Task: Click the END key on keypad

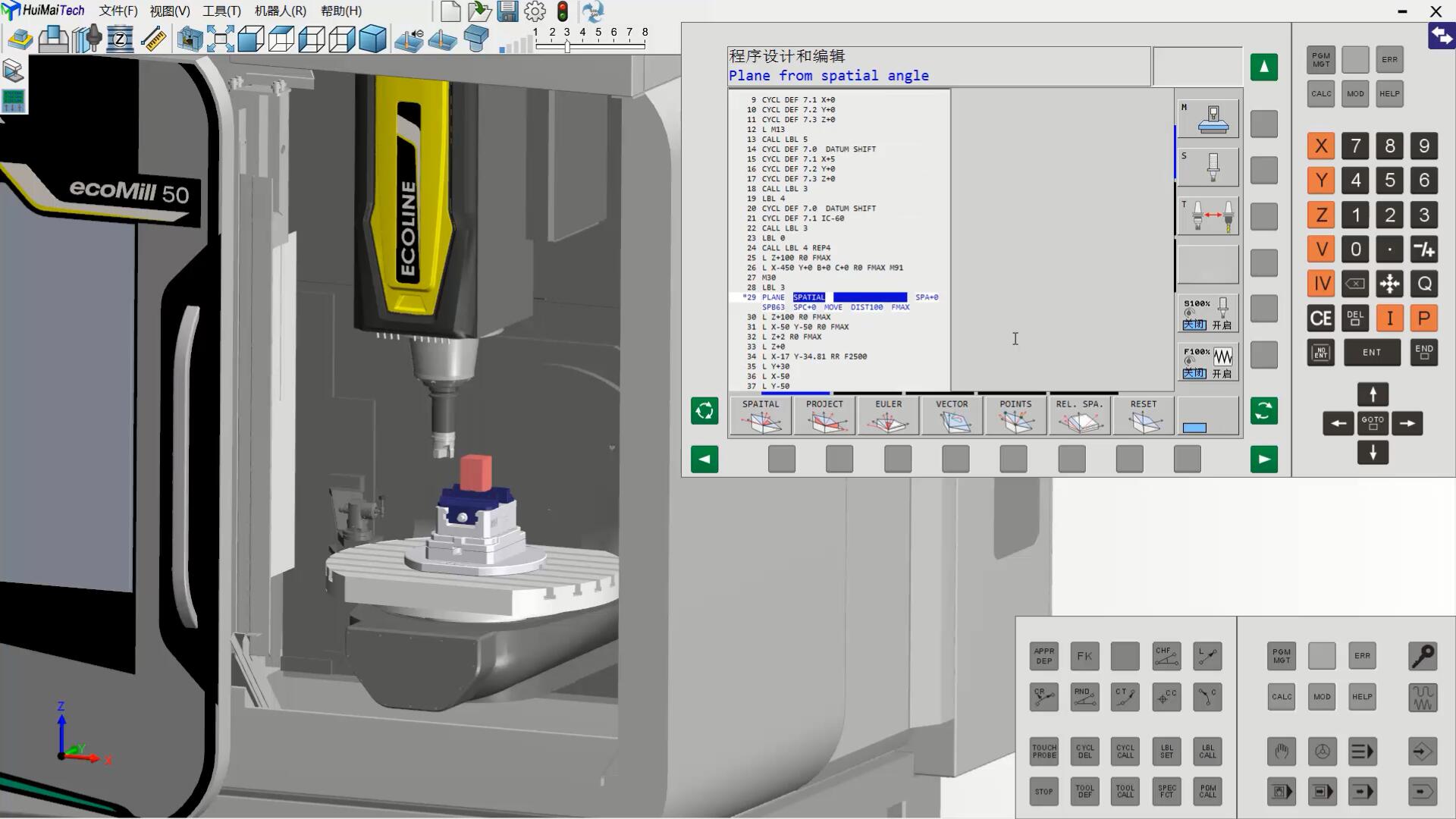Action: (x=1423, y=353)
